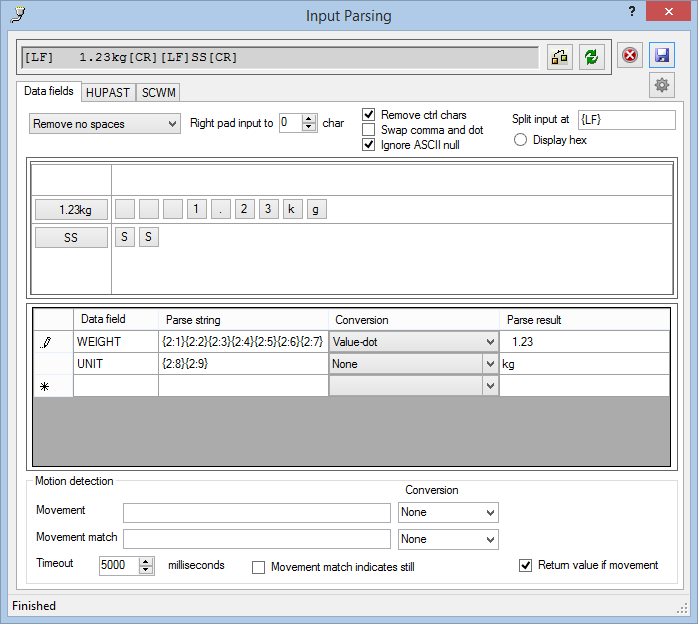Image resolution: width=698 pixels, height=624 pixels.
Task: Click the 1.23kg row button
Action: point(71,210)
